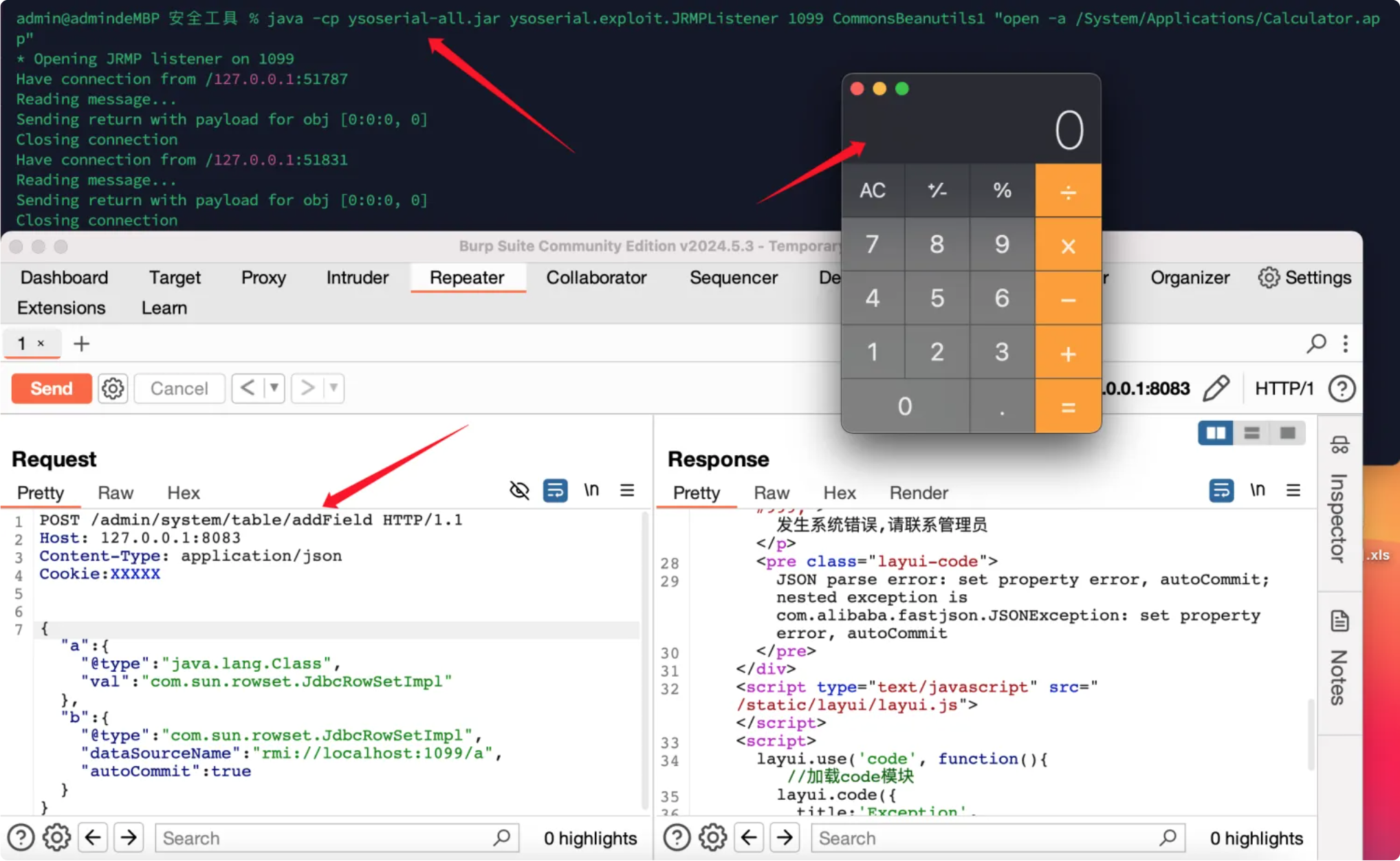Select side-by-side layout icon
1400x861 pixels.
point(1216,433)
